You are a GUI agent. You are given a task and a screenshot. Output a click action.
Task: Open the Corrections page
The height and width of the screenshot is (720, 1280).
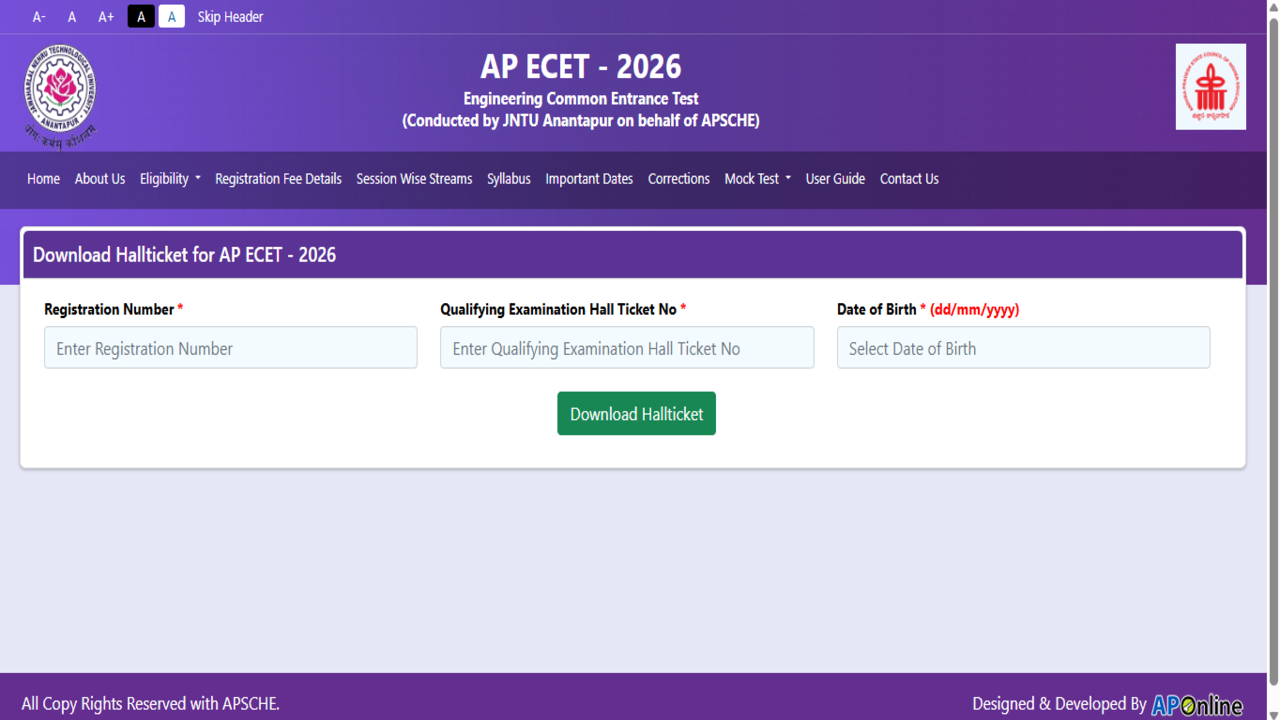coord(678,179)
